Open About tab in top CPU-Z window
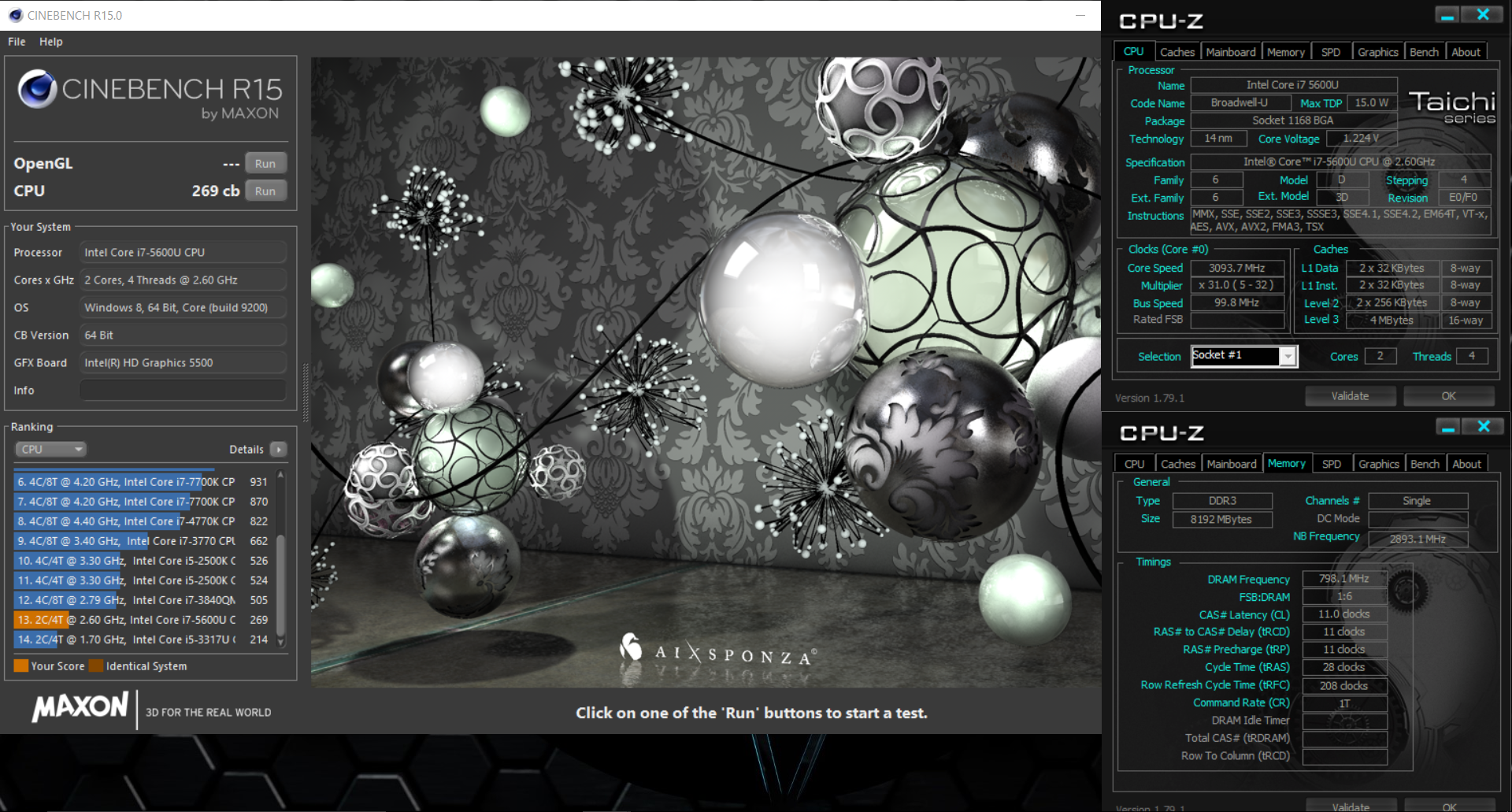This screenshot has width=1512, height=812. click(1466, 52)
